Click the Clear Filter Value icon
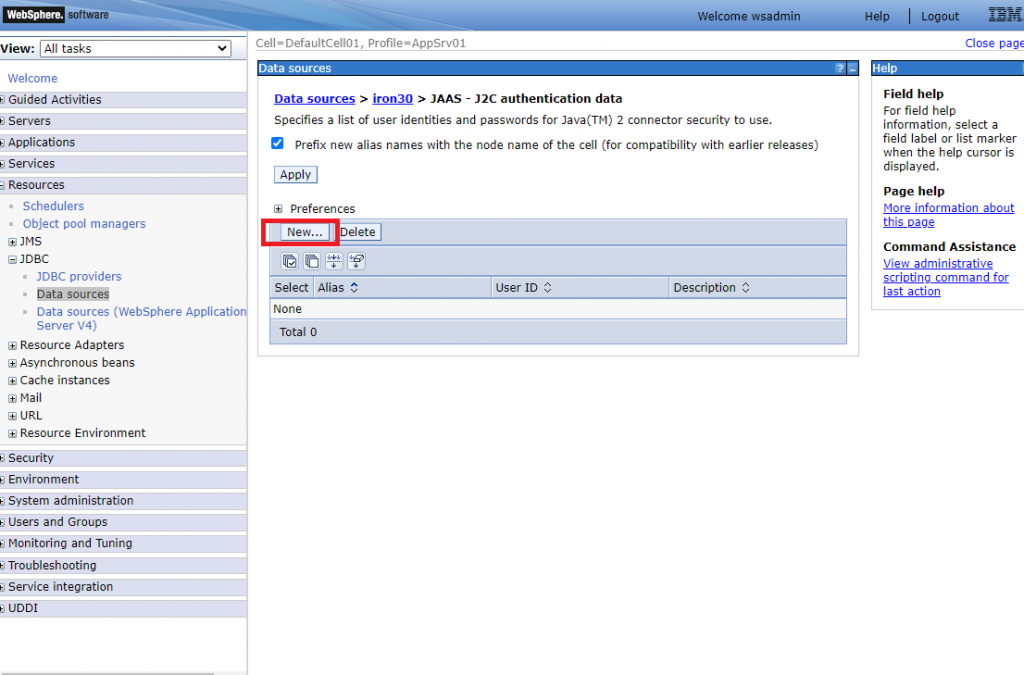This screenshot has width=1024, height=675. tap(356, 261)
